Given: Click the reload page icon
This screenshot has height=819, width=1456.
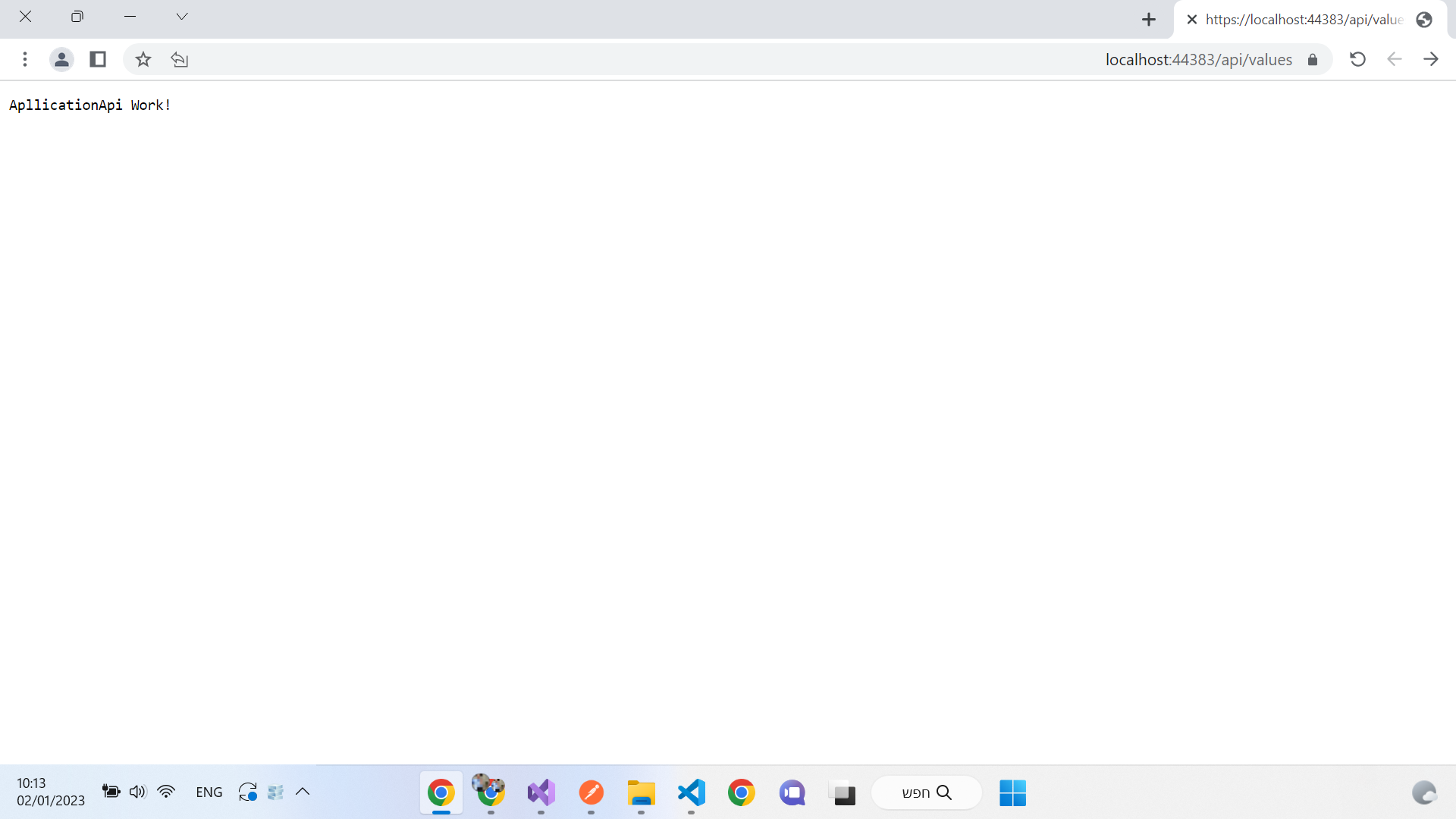Looking at the screenshot, I should pos(1357,59).
